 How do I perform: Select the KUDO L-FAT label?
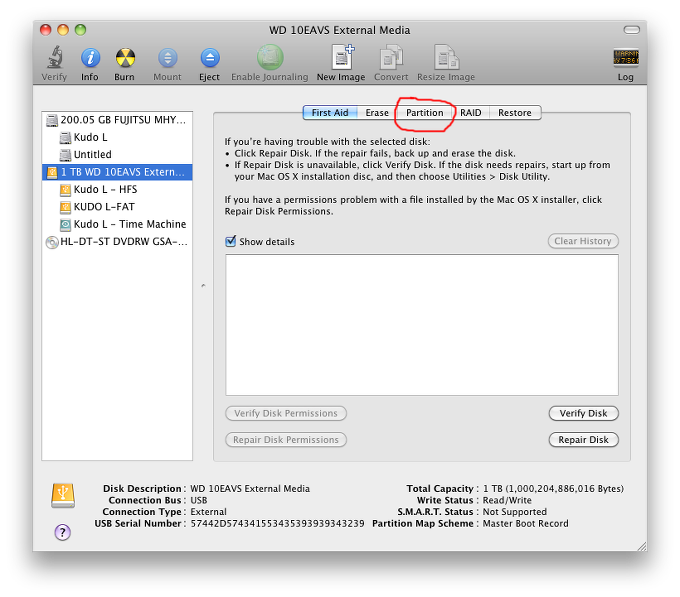tap(104, 207)
